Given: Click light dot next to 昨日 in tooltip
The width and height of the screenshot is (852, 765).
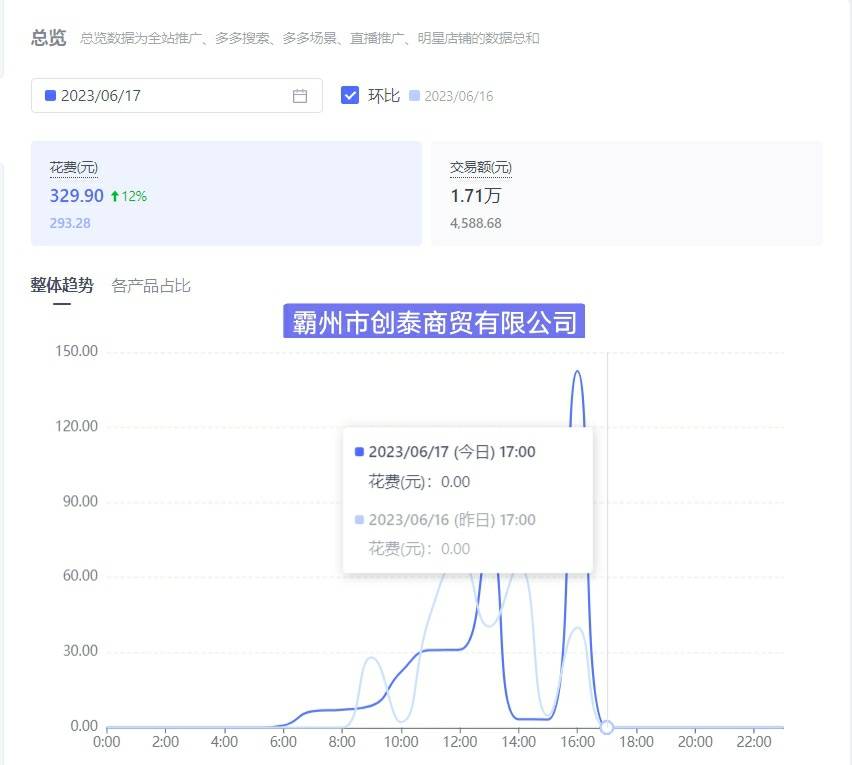Looking at the screenshot, I should [360, 520].
